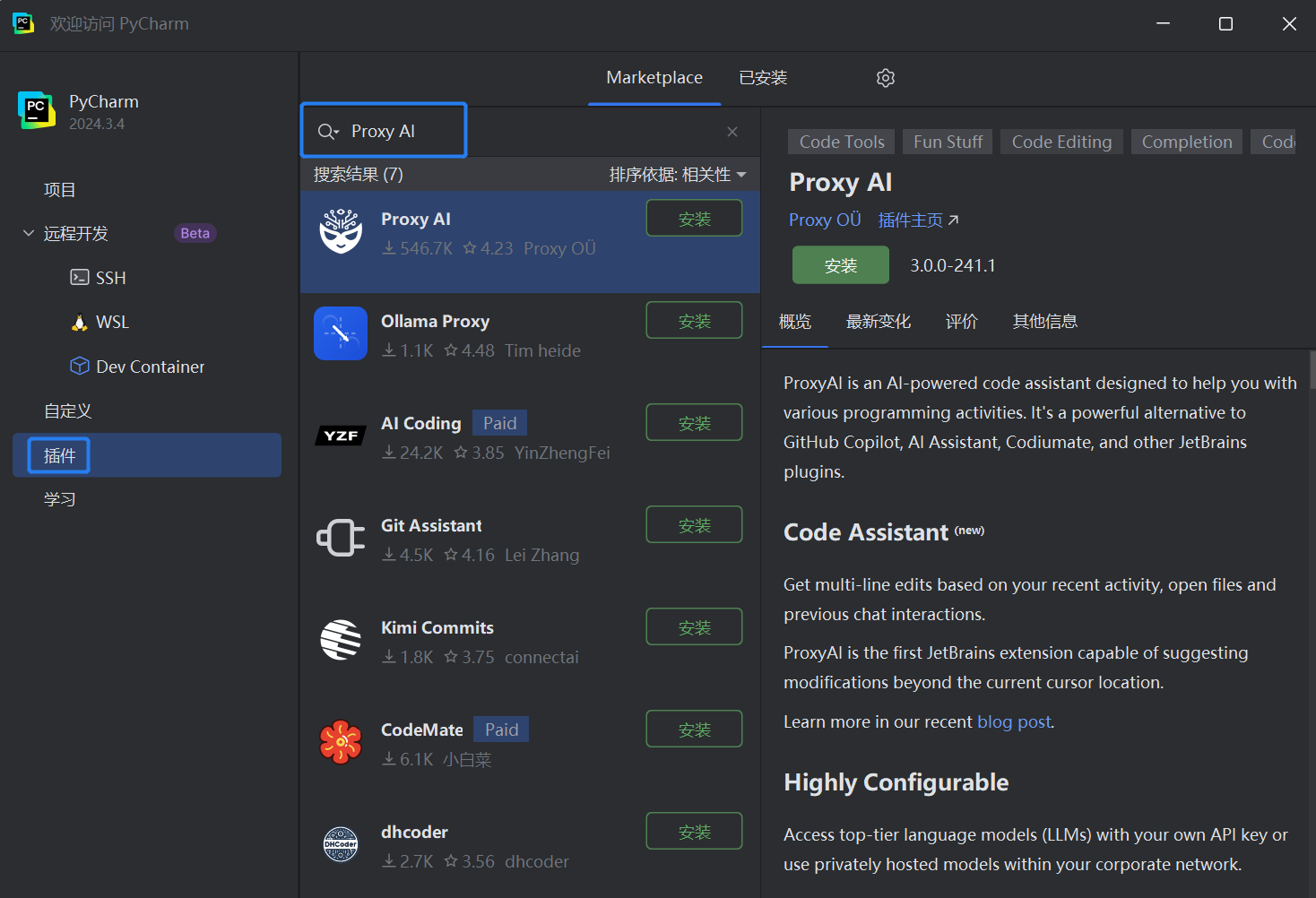The height and width of the screenshot is (898, 1316).
Task: Click the Ollama Proxy plugin icon
Action: click(341, 333)
